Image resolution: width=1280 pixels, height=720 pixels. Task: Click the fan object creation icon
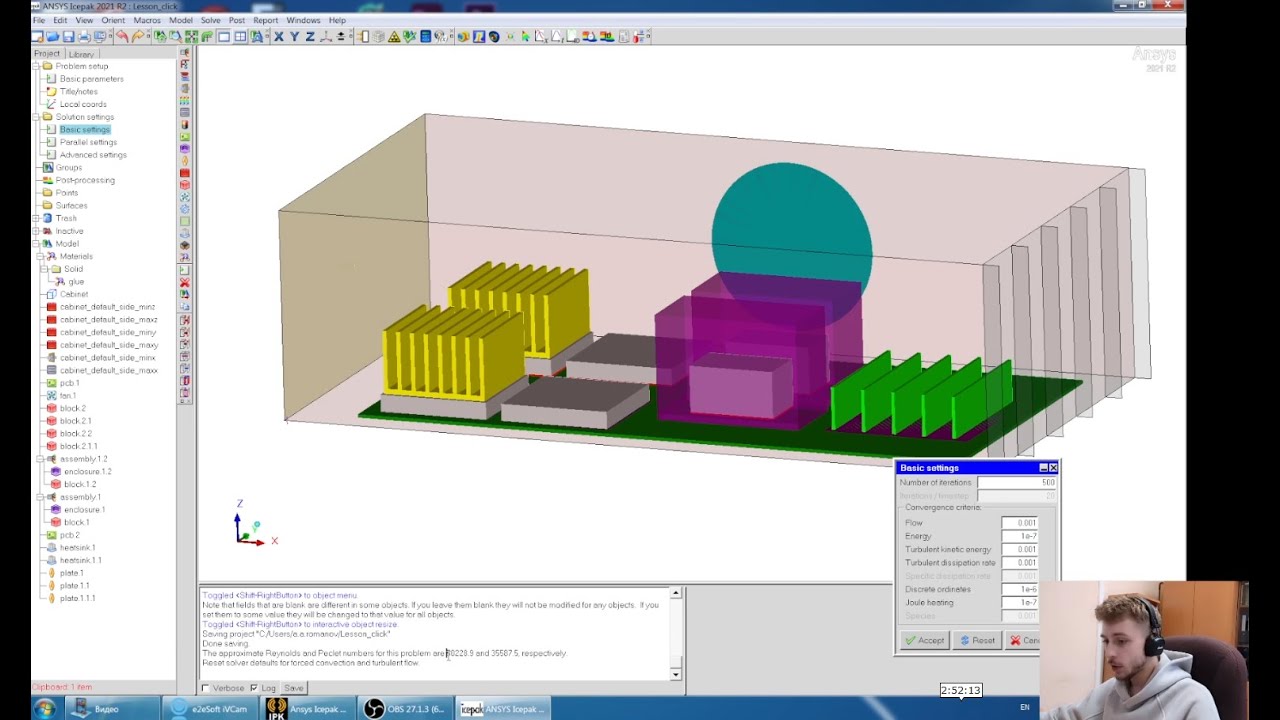tap(185, 197)
